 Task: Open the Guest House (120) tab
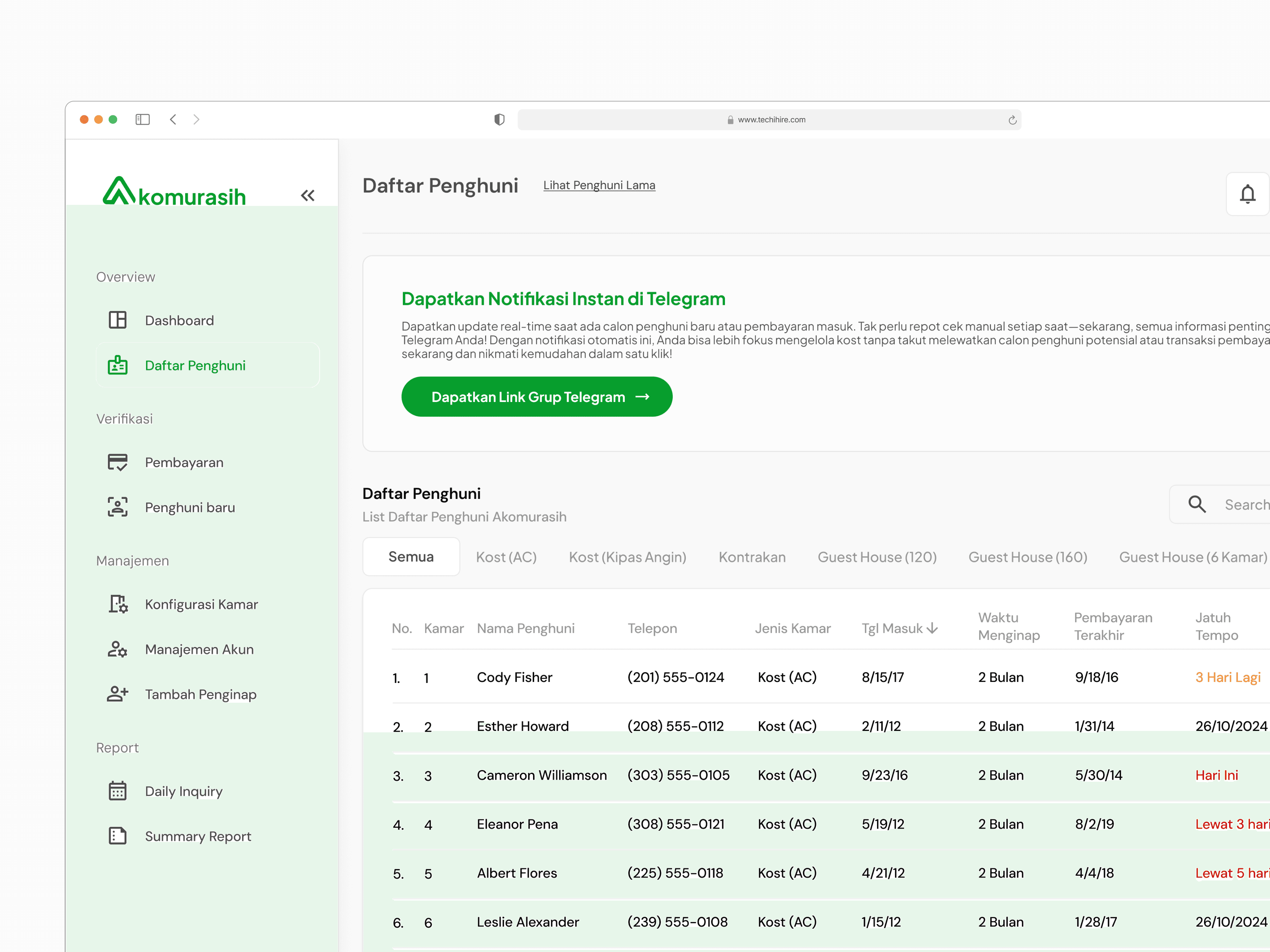click(877, 557)
